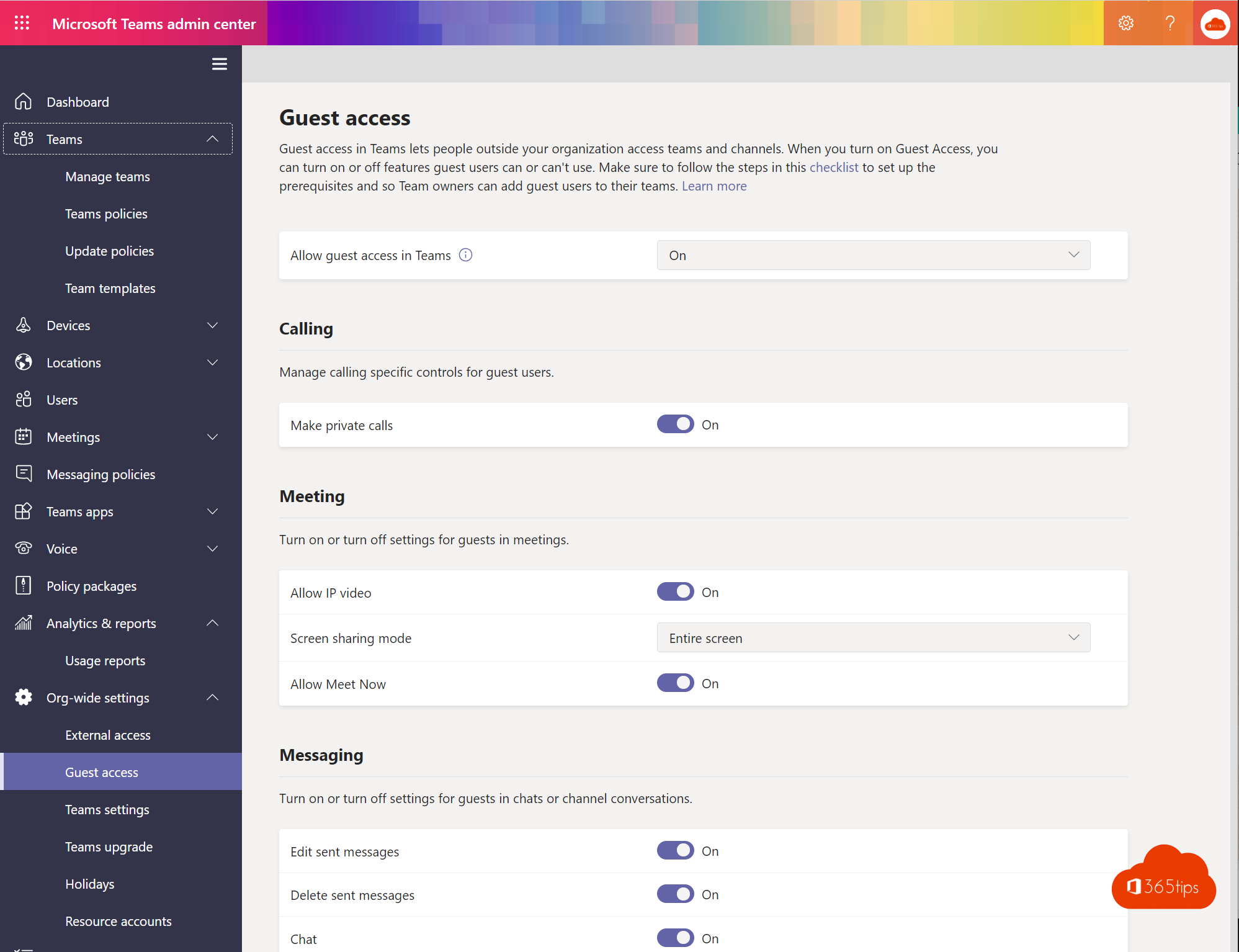Click the Devices icon in sidebar
This screenshot has width=1239, height=952.
[24, 324]
